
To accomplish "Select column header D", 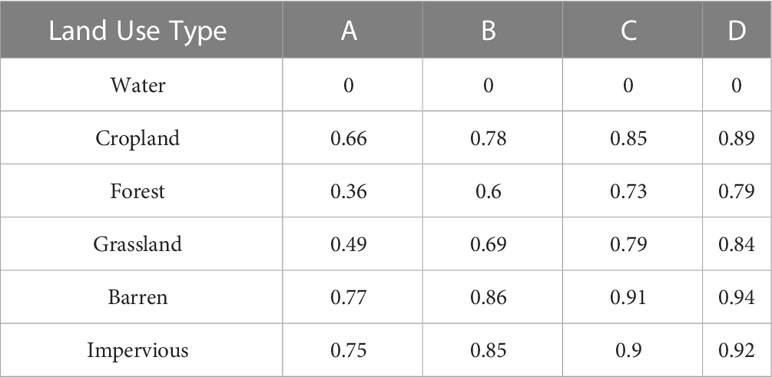I will (737, 32).
